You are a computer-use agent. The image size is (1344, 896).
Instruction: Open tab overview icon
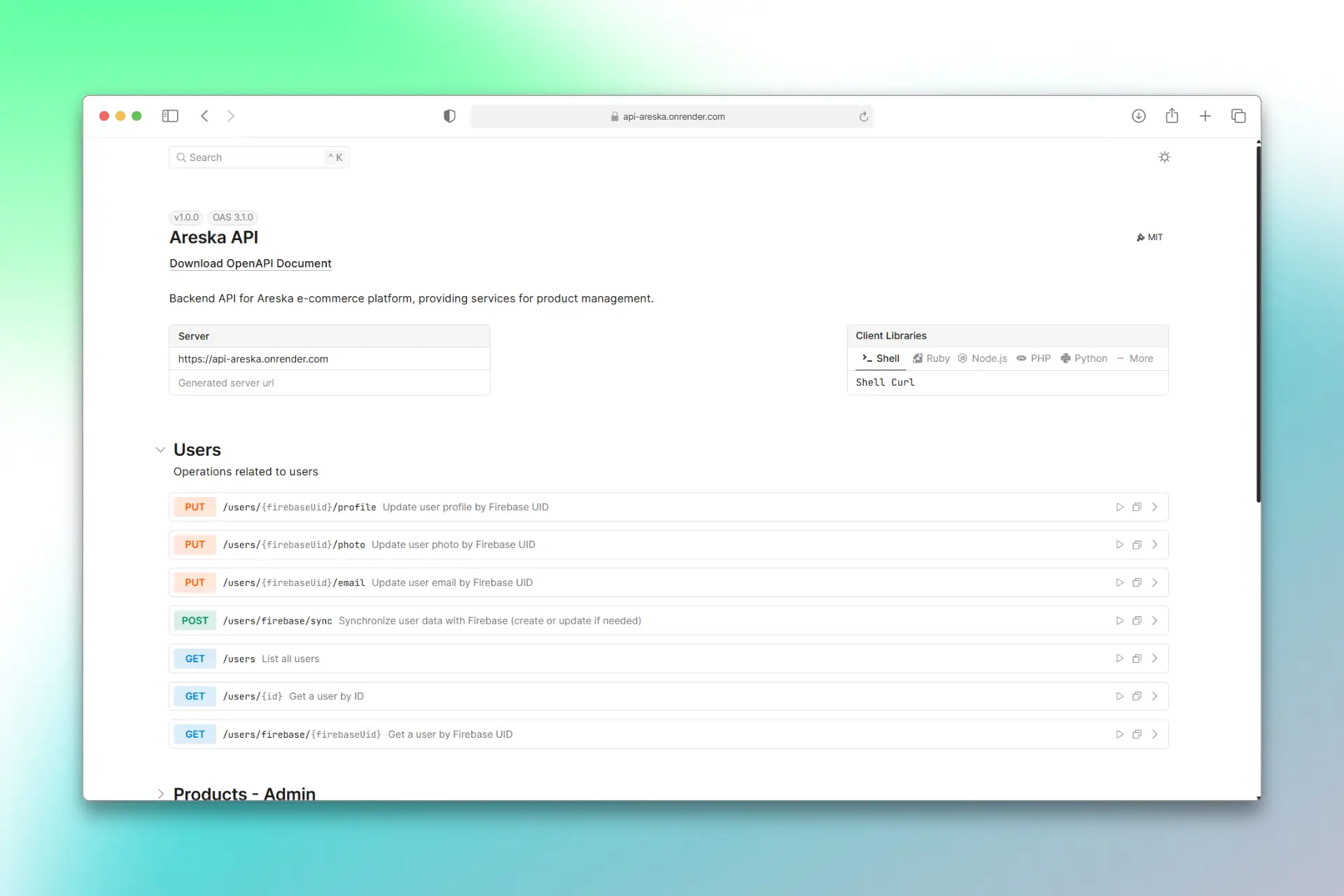pyautogui.click(x=1238, y=116)
